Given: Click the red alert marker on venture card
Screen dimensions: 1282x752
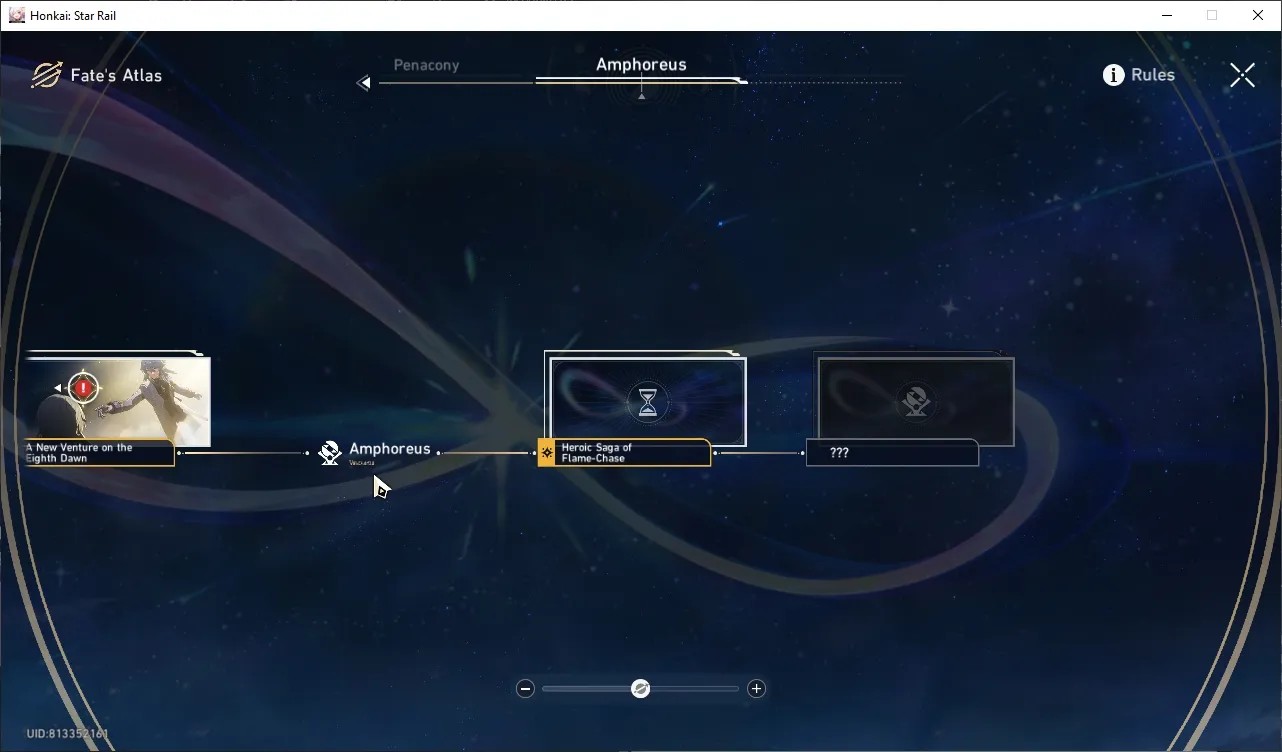Looking at the screenshot, I should click(x=83, y=387).
